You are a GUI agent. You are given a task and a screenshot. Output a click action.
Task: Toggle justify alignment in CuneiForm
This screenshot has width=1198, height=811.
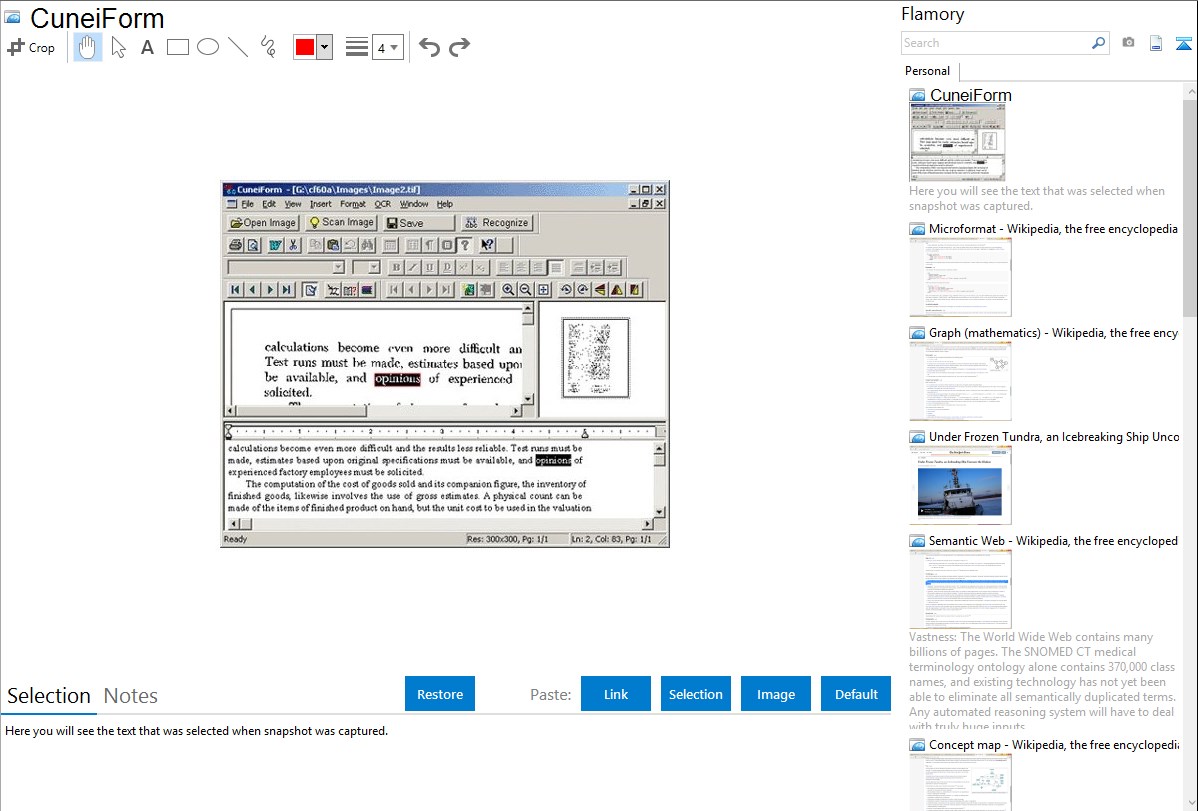[x=556, y=268]
